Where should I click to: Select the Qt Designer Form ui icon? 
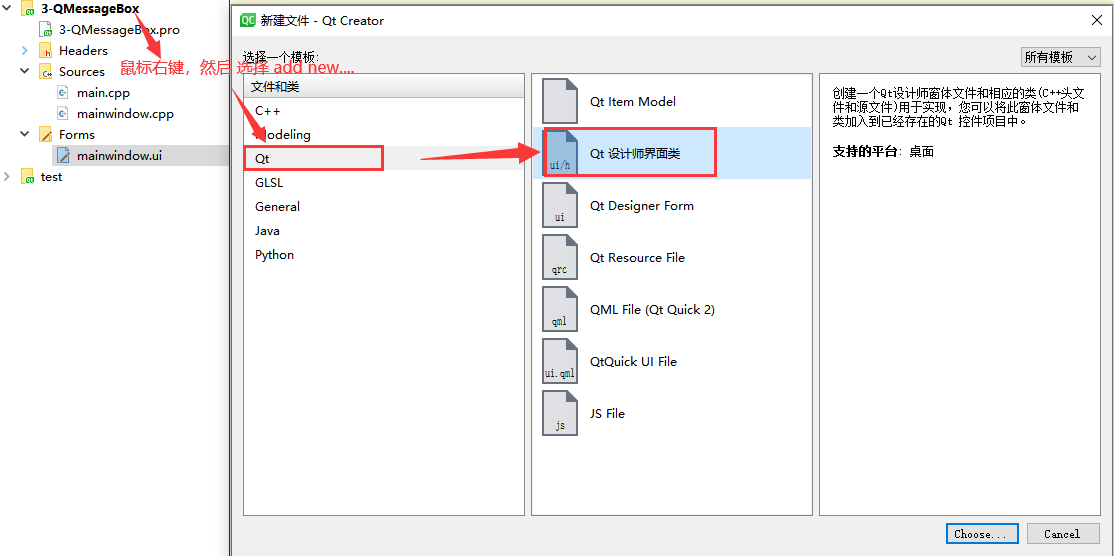(x=560, y=205)
